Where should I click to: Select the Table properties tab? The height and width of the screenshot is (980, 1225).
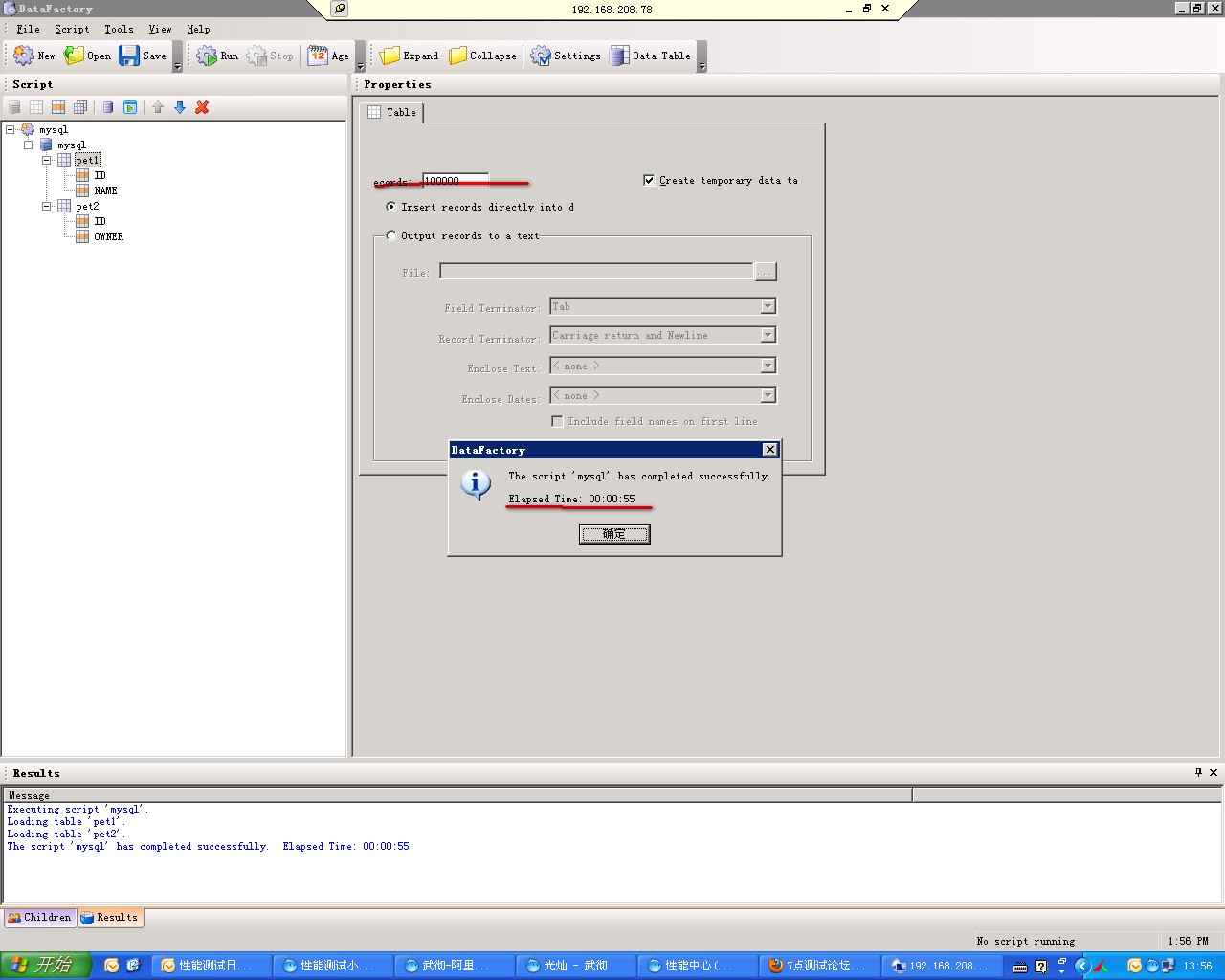(392, 112)
